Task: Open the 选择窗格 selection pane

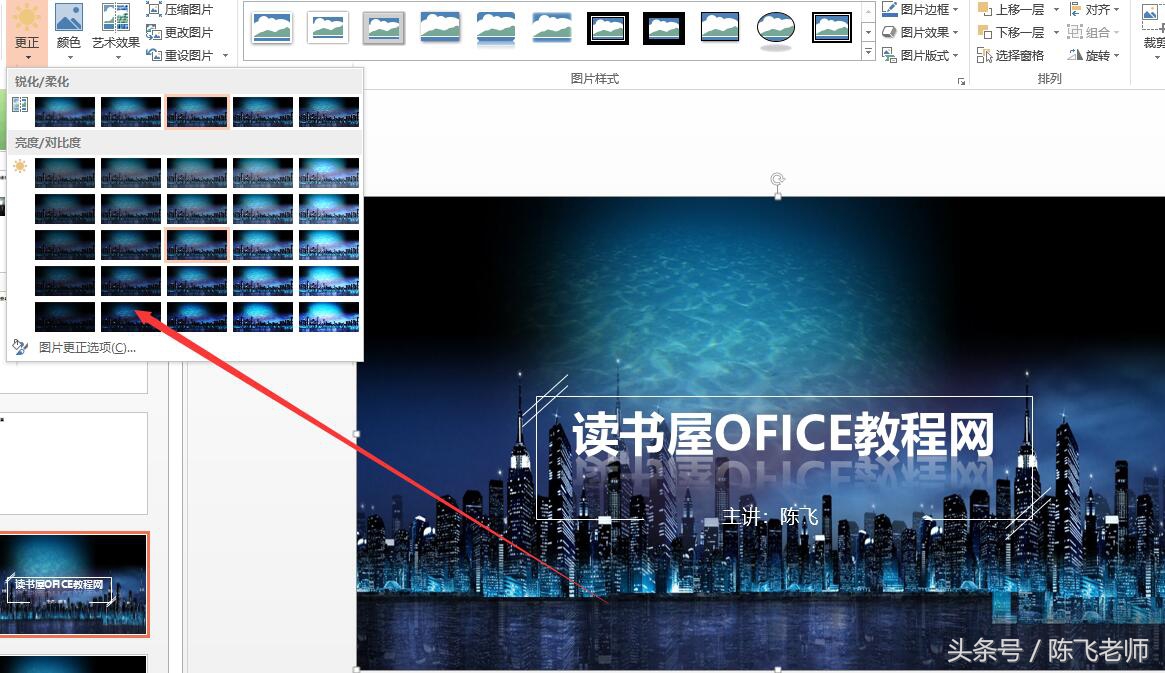Action: (x=1010, y=55)
